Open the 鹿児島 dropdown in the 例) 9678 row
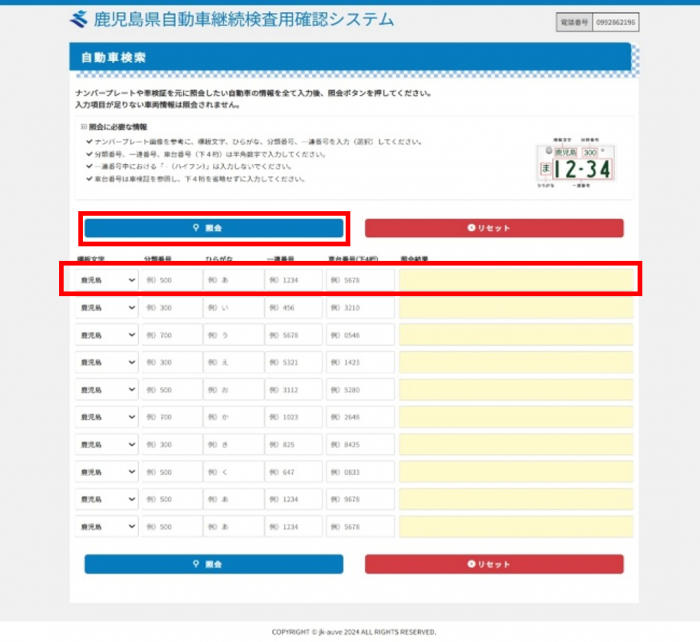Viewport: 700px width, 642px height. point(106,499)
